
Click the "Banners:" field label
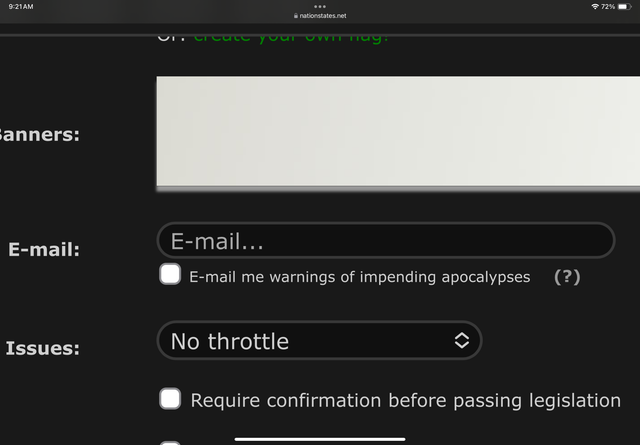[39, 135]
